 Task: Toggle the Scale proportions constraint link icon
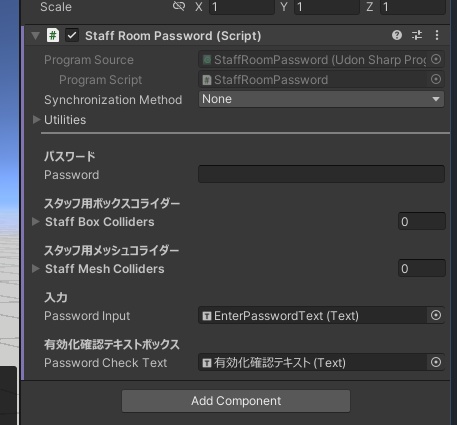[x=179, y=6]
